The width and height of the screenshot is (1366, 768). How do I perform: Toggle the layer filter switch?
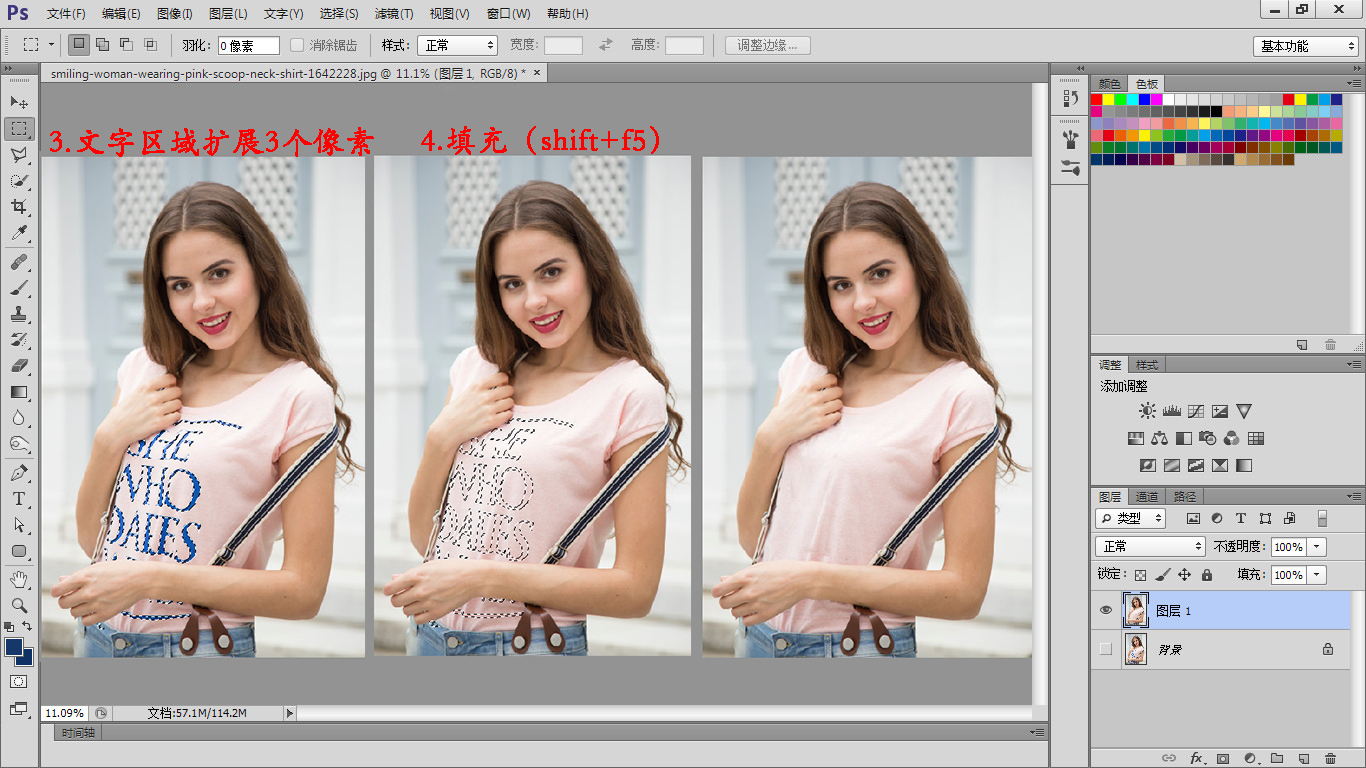(x=1322, y=518)
